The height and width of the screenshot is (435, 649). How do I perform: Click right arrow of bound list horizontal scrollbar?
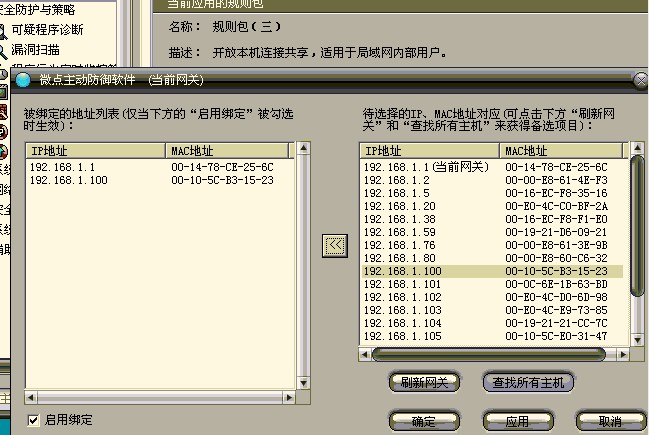click(x=289, y=398)
